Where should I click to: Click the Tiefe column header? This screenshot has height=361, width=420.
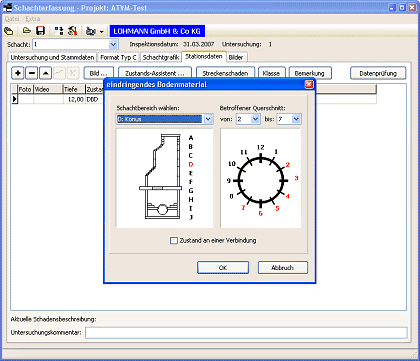click(74, 89)
